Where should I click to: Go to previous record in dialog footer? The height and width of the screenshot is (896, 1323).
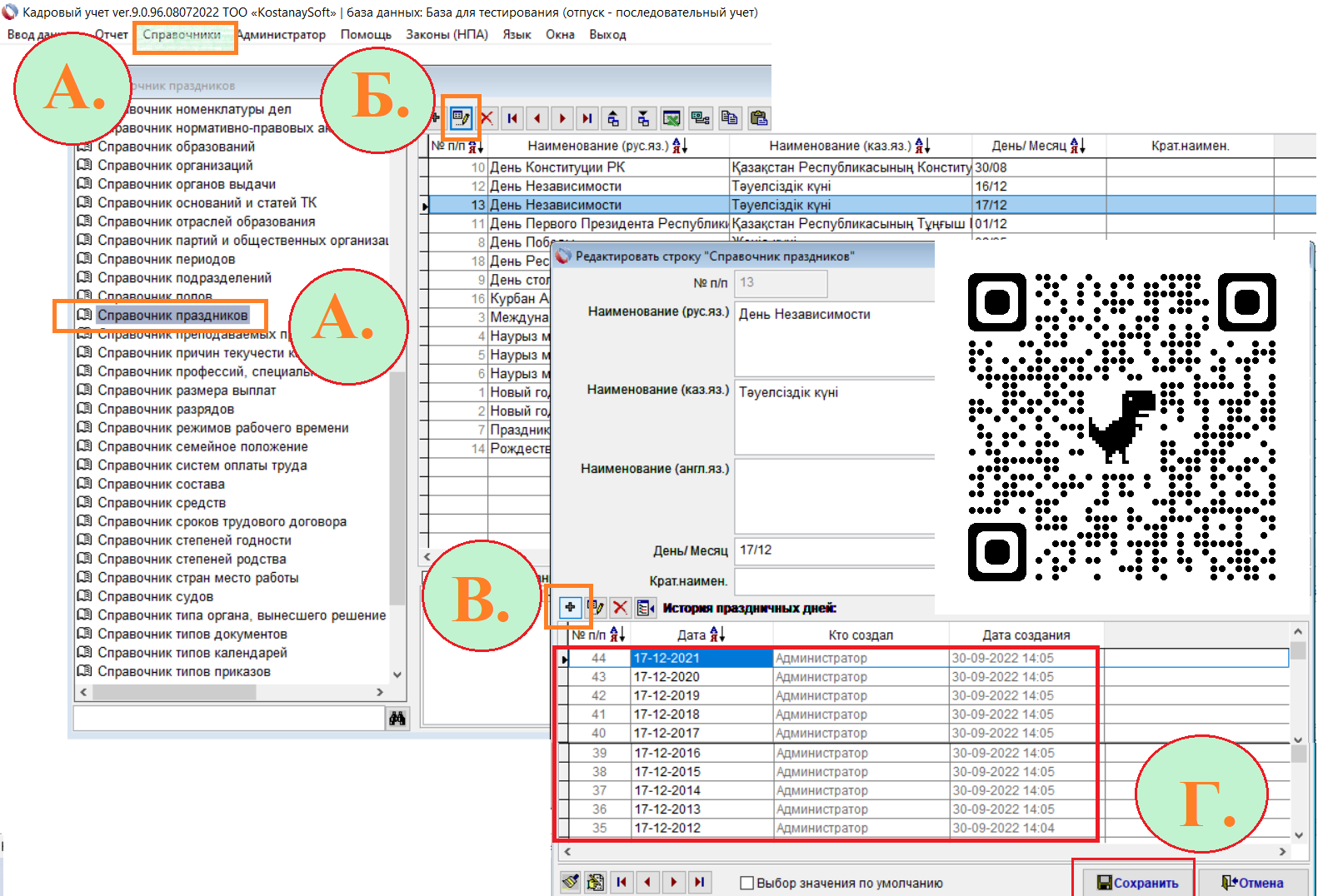pos(647,882)
